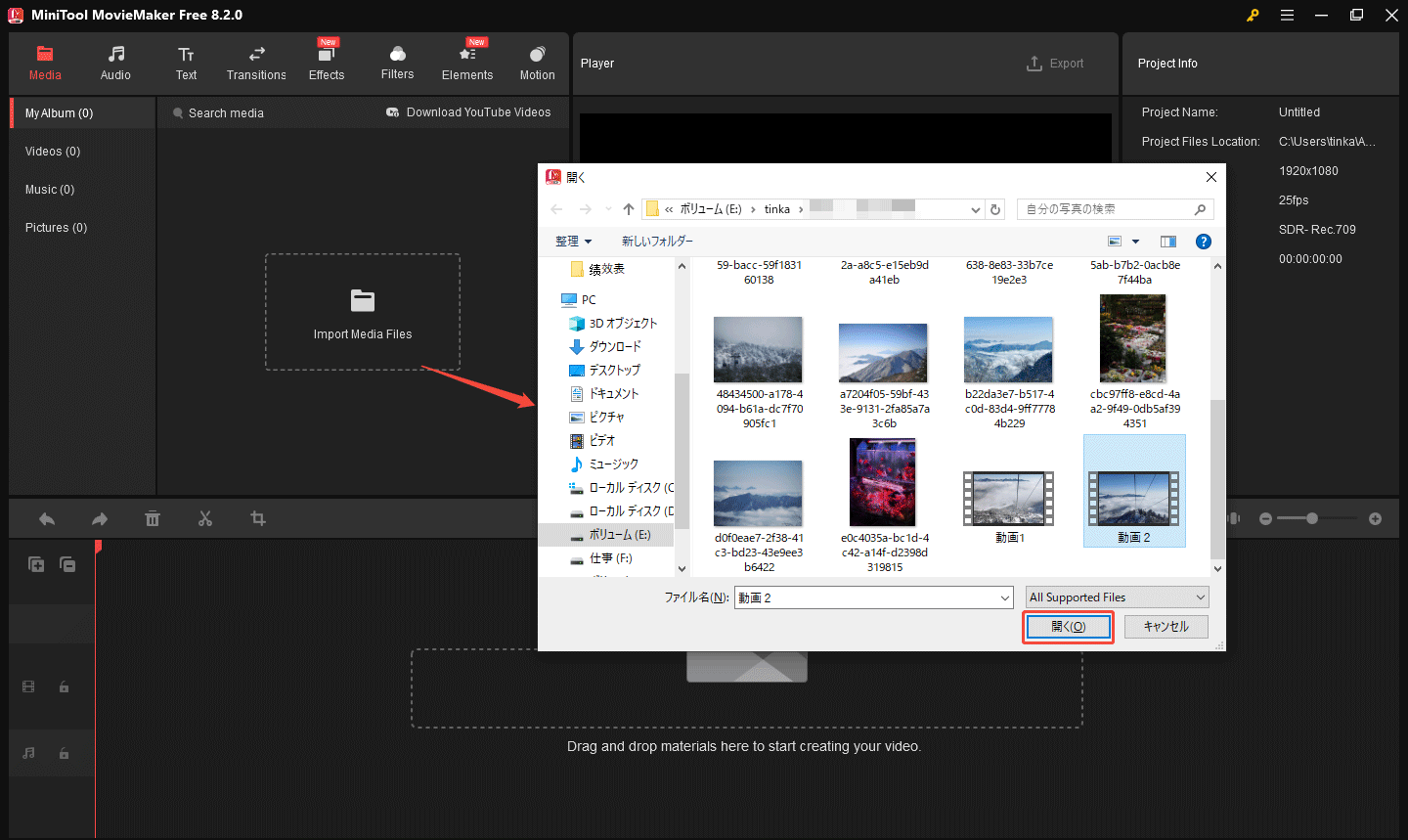Close the 開く file dialog
This screenshot has width=1408, height=840.
point(1210,177)
